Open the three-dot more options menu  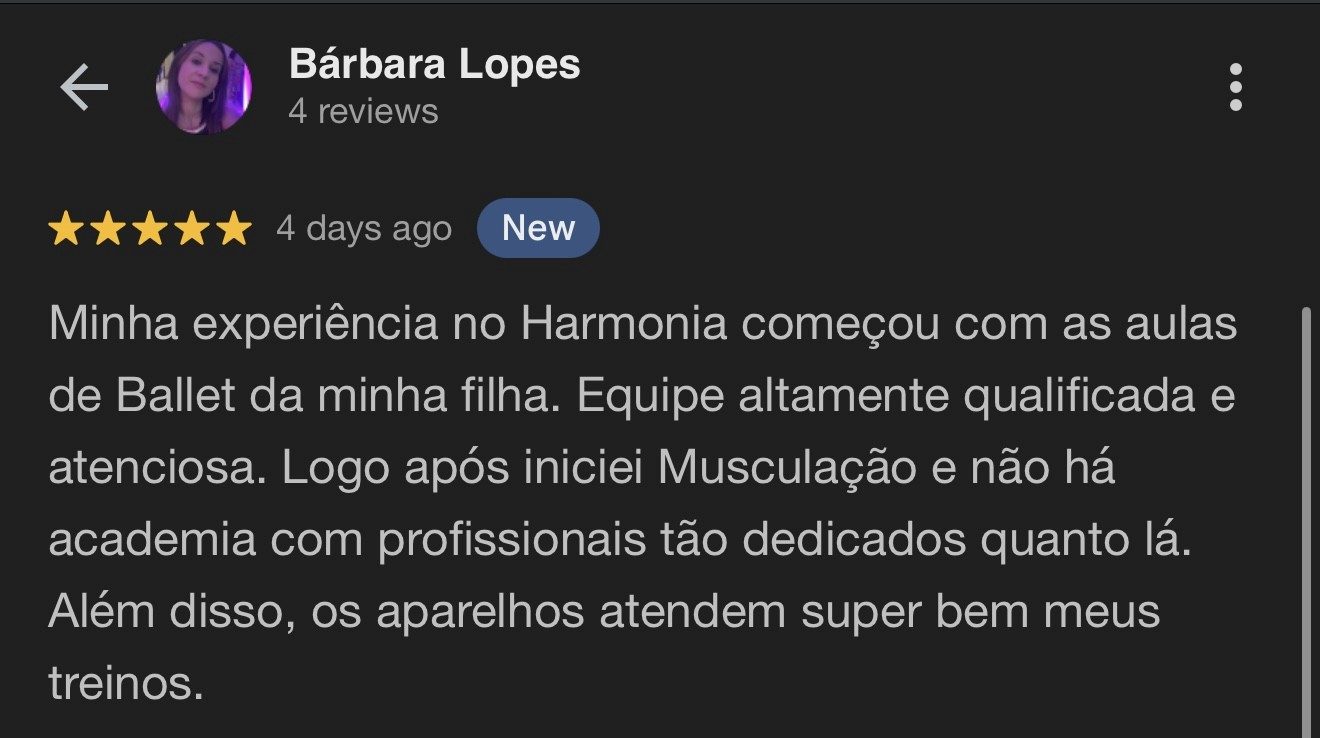[x=1236, y=87]
